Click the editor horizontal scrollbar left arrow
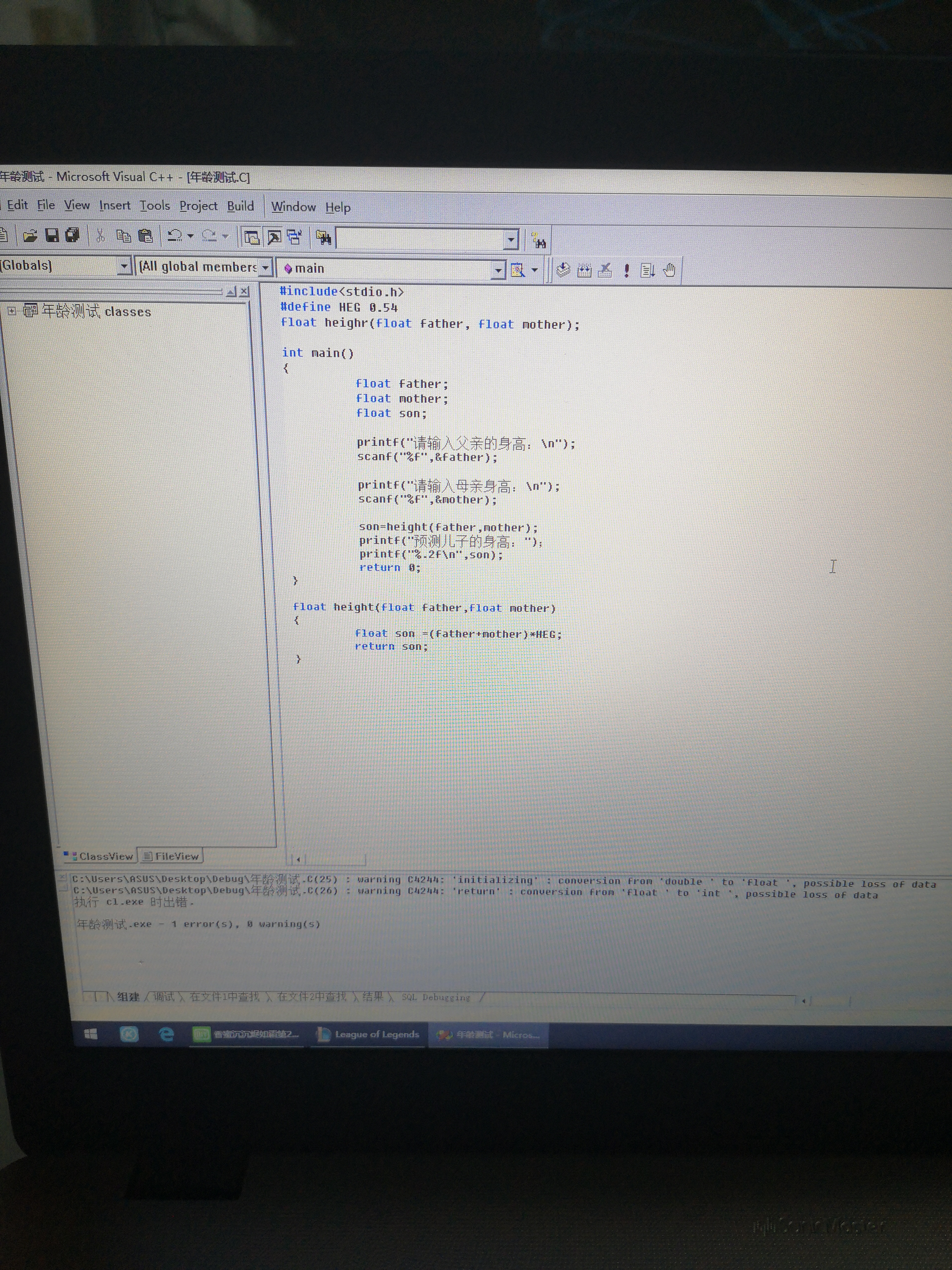This screenshot has width=952, height=1270. [x=298, y=859]
